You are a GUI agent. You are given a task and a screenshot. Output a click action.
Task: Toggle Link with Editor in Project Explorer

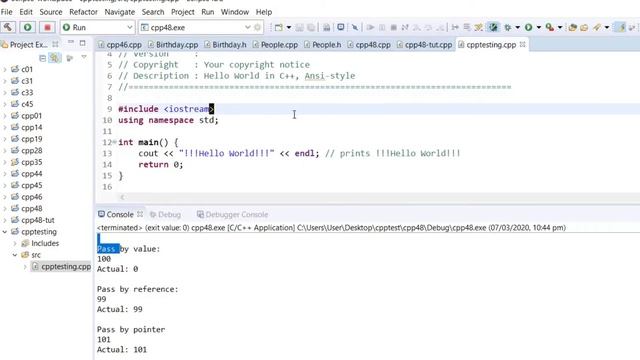(x=54, y=58)
